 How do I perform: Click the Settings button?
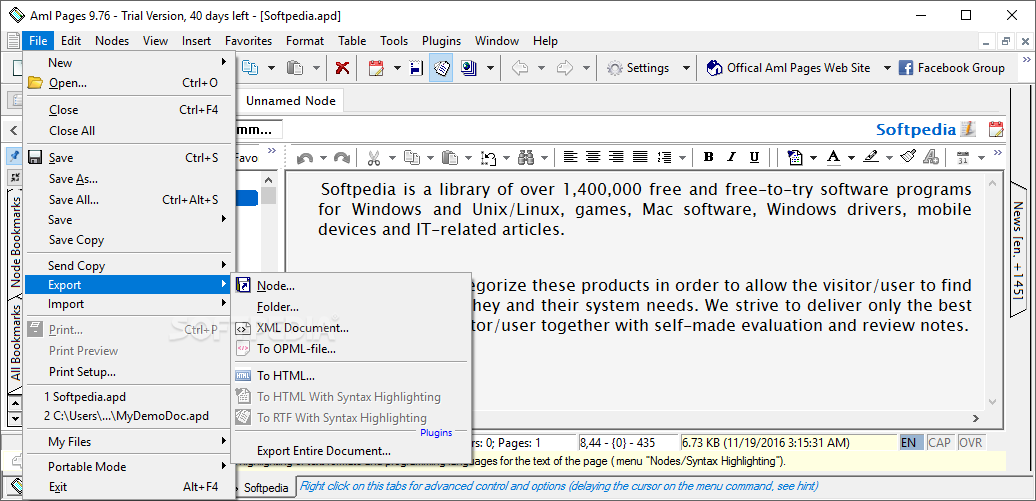pyautogui.click(x=638, y=68)
